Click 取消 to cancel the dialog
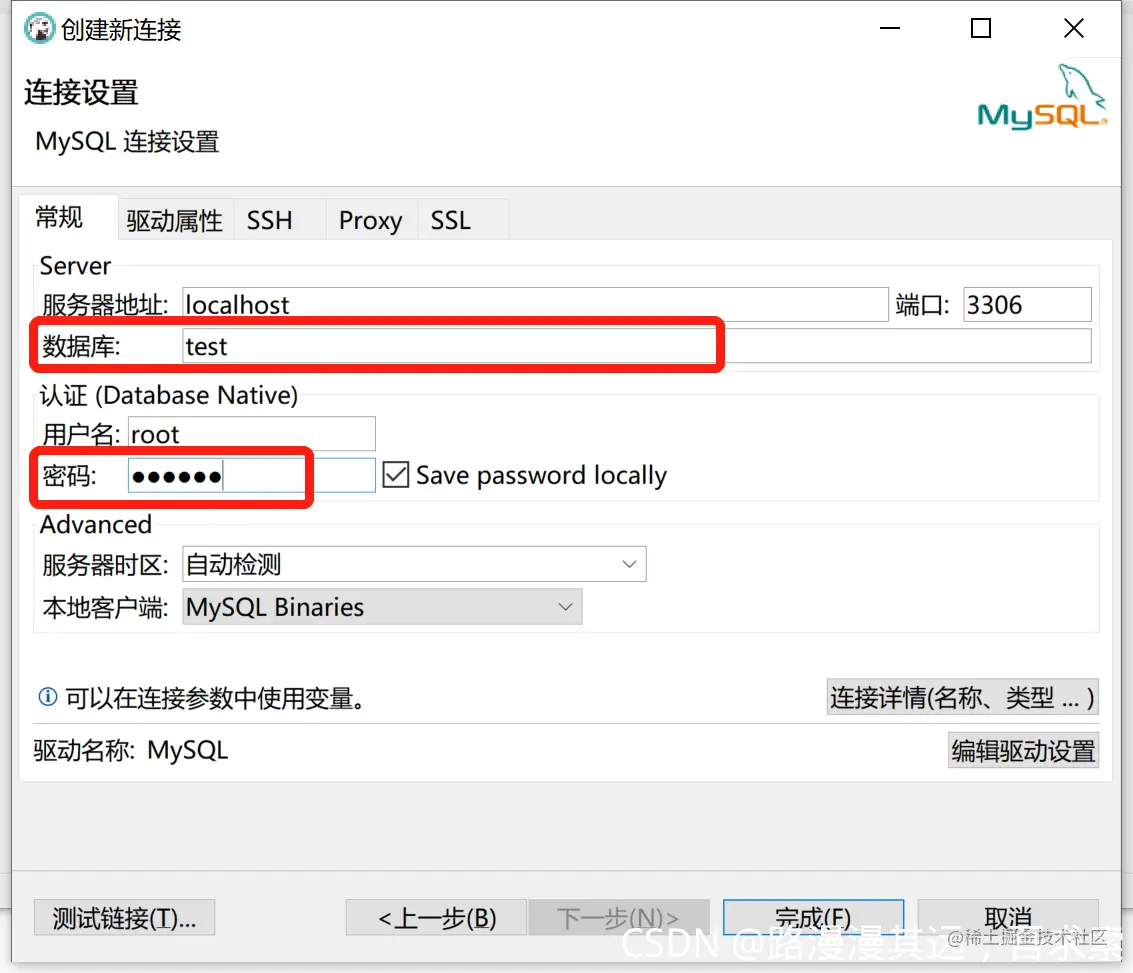This screenshot has width=1133, height=973. [x=1007, y=917]
